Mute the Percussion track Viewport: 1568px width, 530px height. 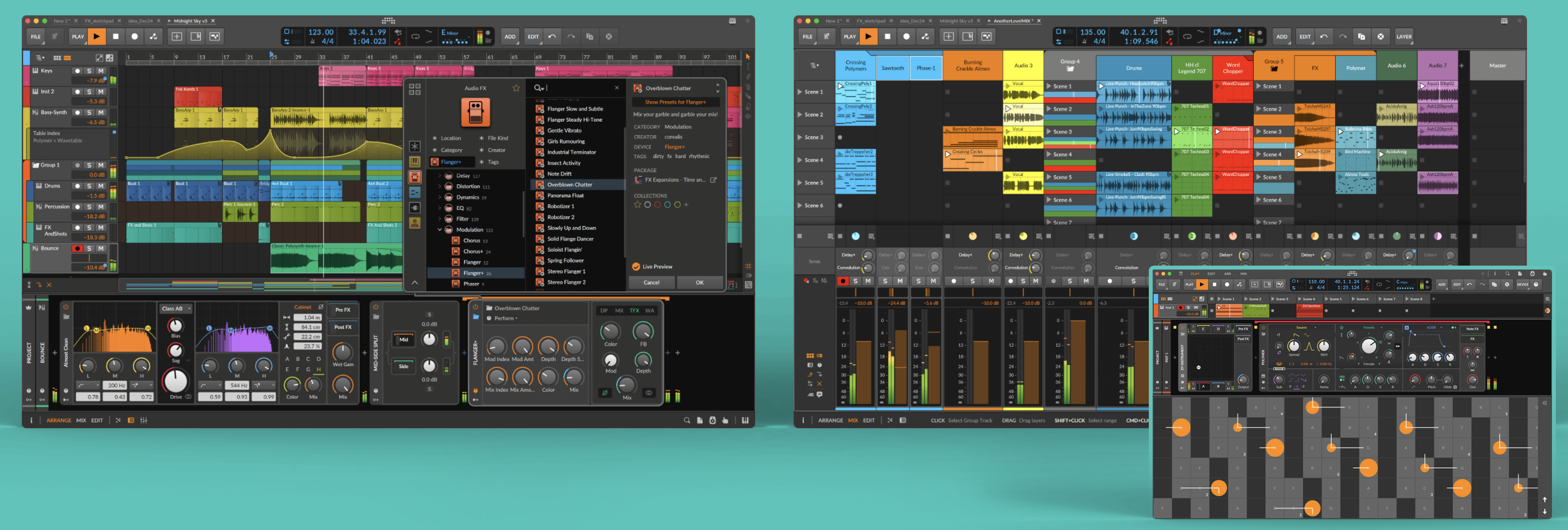100,207
